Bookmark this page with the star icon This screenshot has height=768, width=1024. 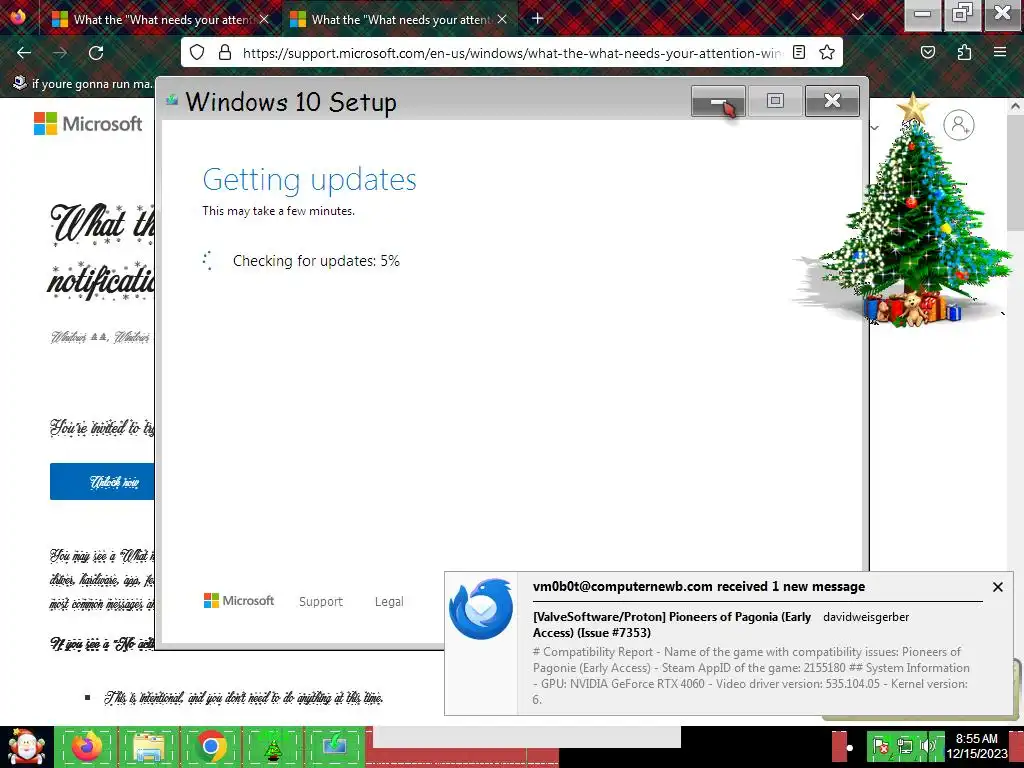tap(827, 52)
